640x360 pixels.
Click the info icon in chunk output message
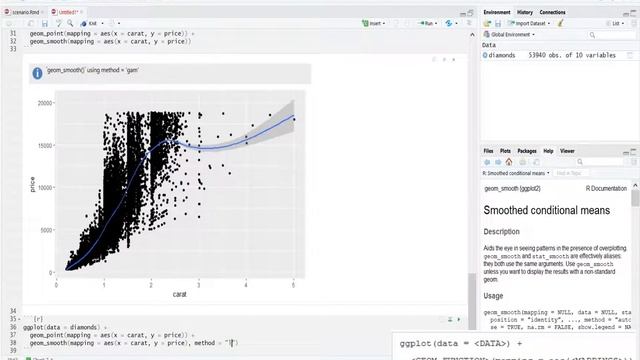37,73
